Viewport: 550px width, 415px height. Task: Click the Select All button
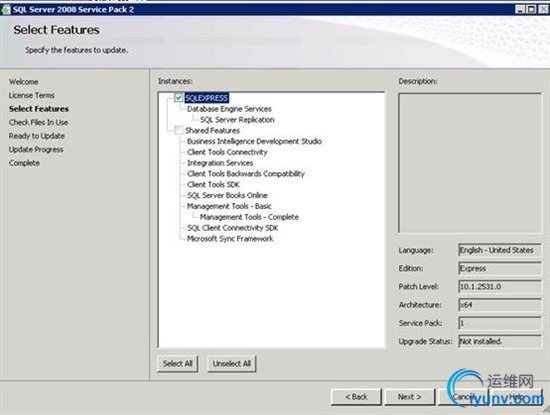click(x=177, y=364)
